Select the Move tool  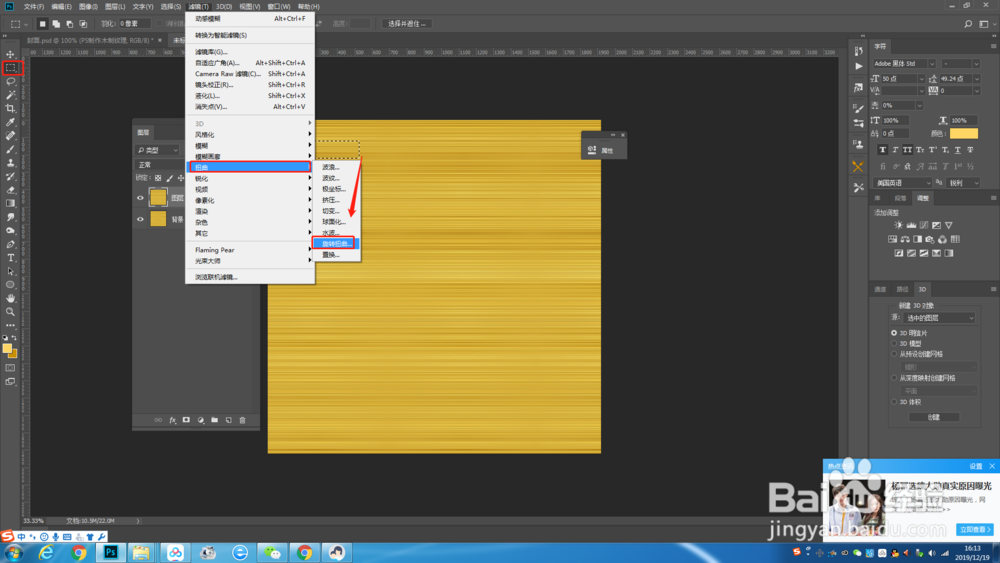(10, 54)
